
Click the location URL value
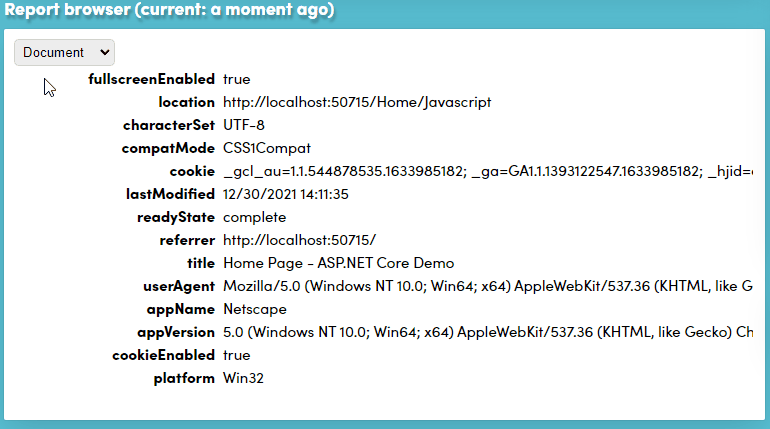[357, 102]
